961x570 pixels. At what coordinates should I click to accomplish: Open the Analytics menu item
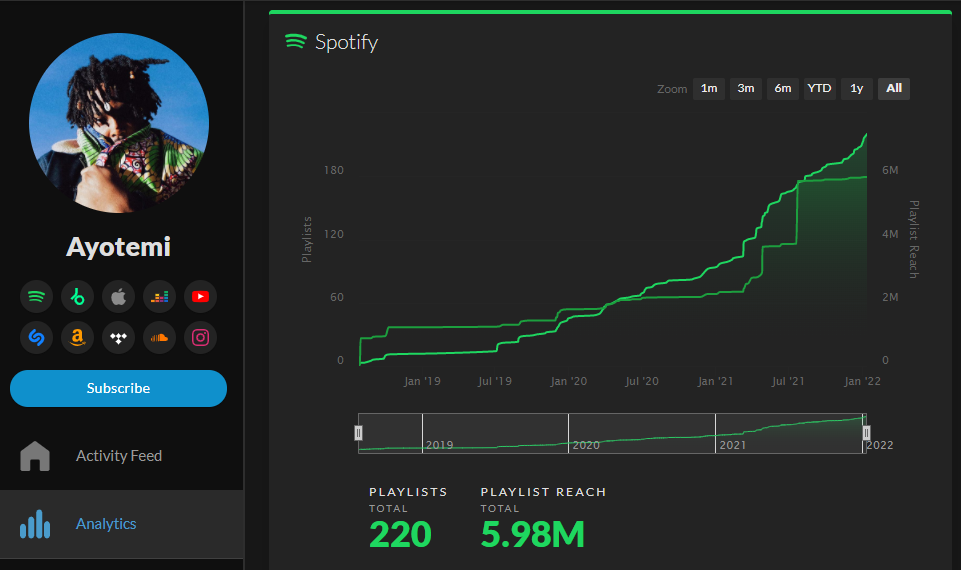[122, 524]
